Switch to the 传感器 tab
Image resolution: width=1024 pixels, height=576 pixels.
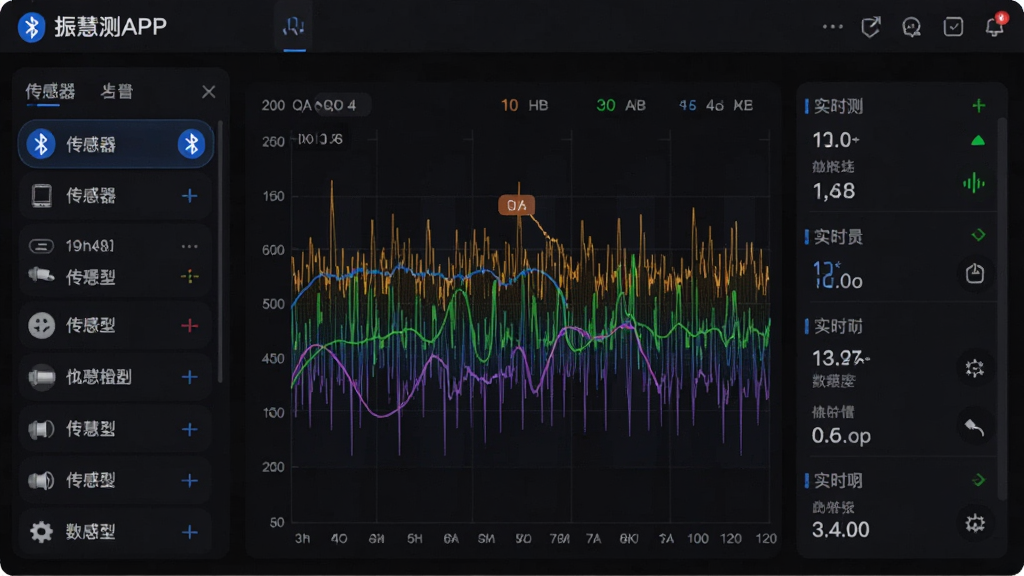(50, 91)
